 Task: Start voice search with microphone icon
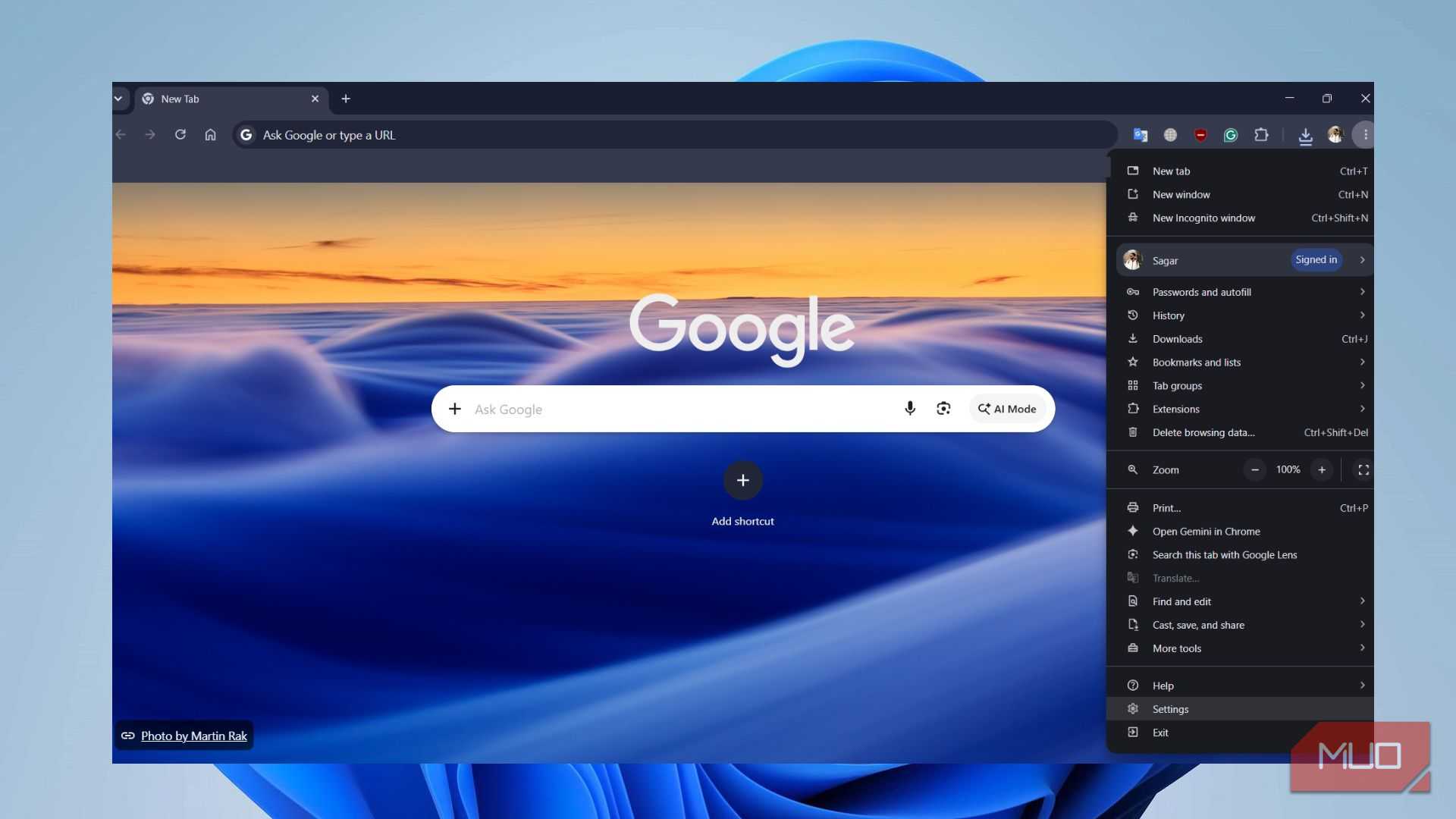click(910, 409)
